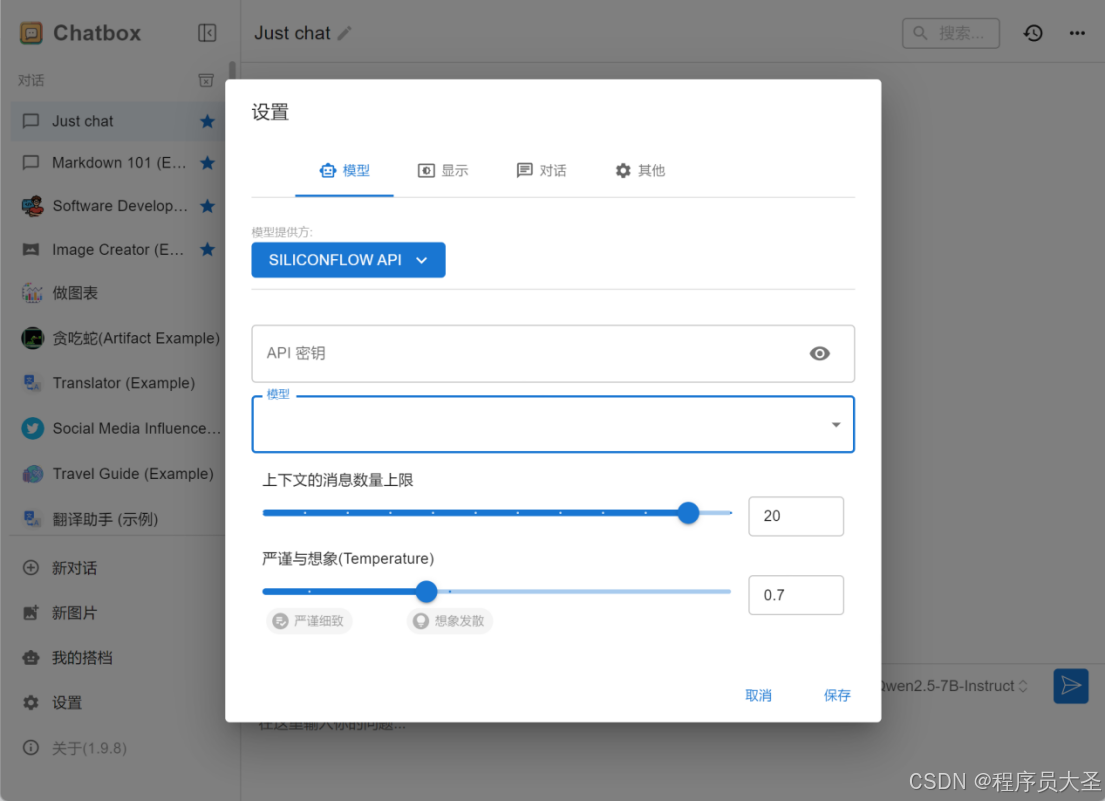The image size is (1106, 802).
Task: Toggle API key visibility eye icon
Action: [820, 353]
